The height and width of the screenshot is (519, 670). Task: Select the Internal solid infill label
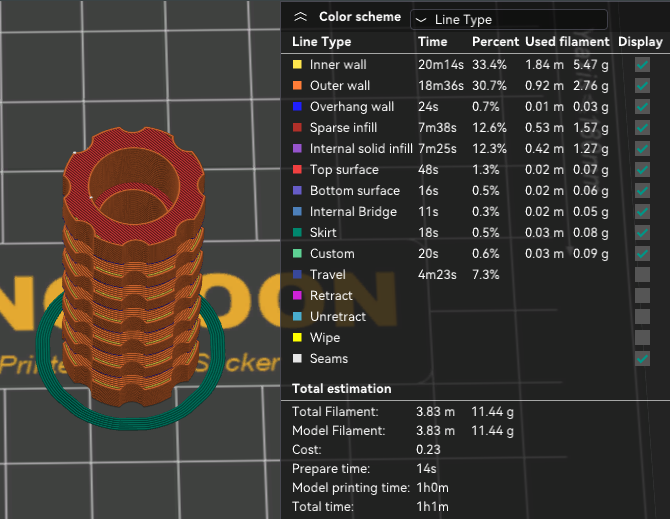pyautogui.click(x=361, y=148)
